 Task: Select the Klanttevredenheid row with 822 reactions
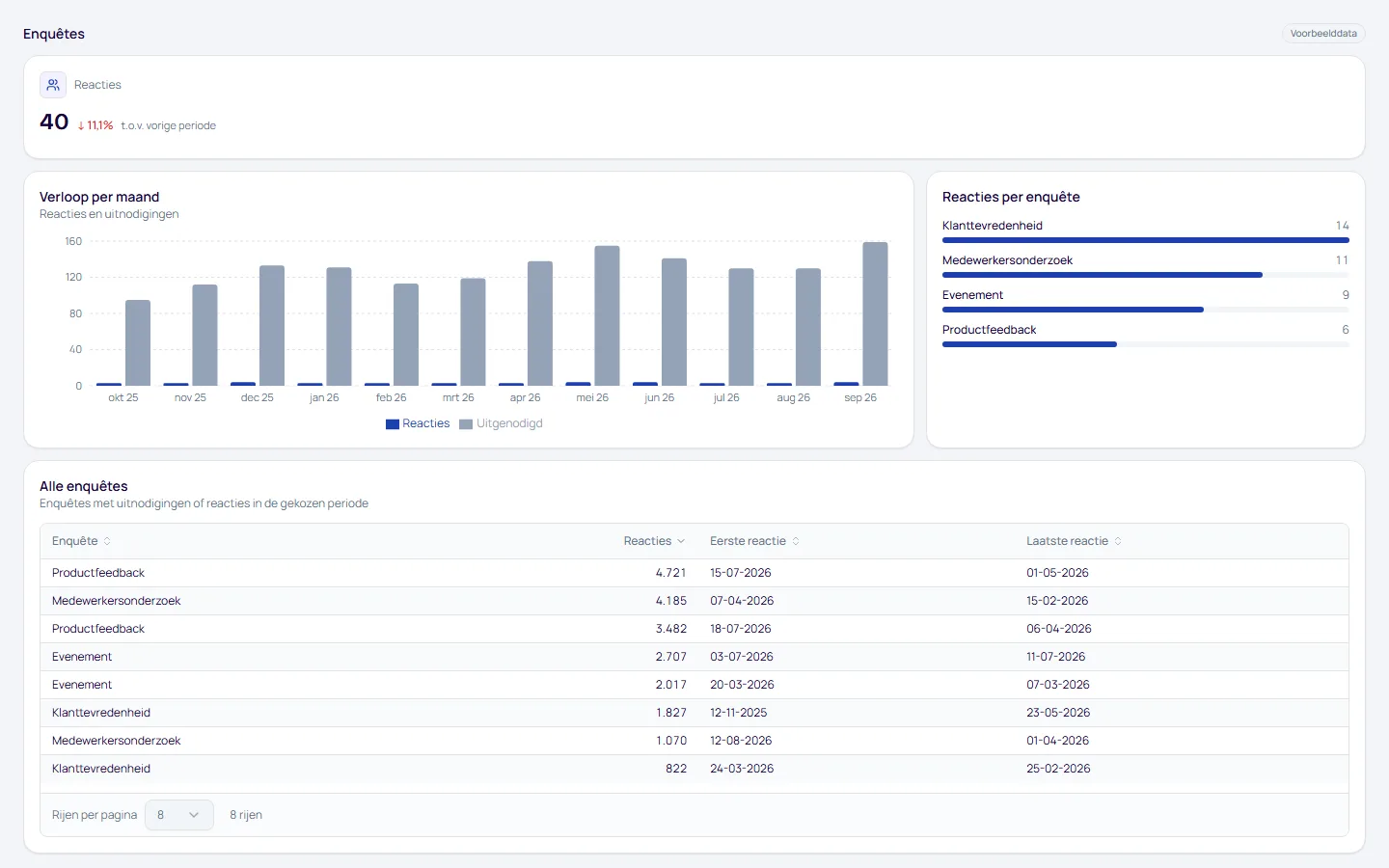tap(694, 769)
